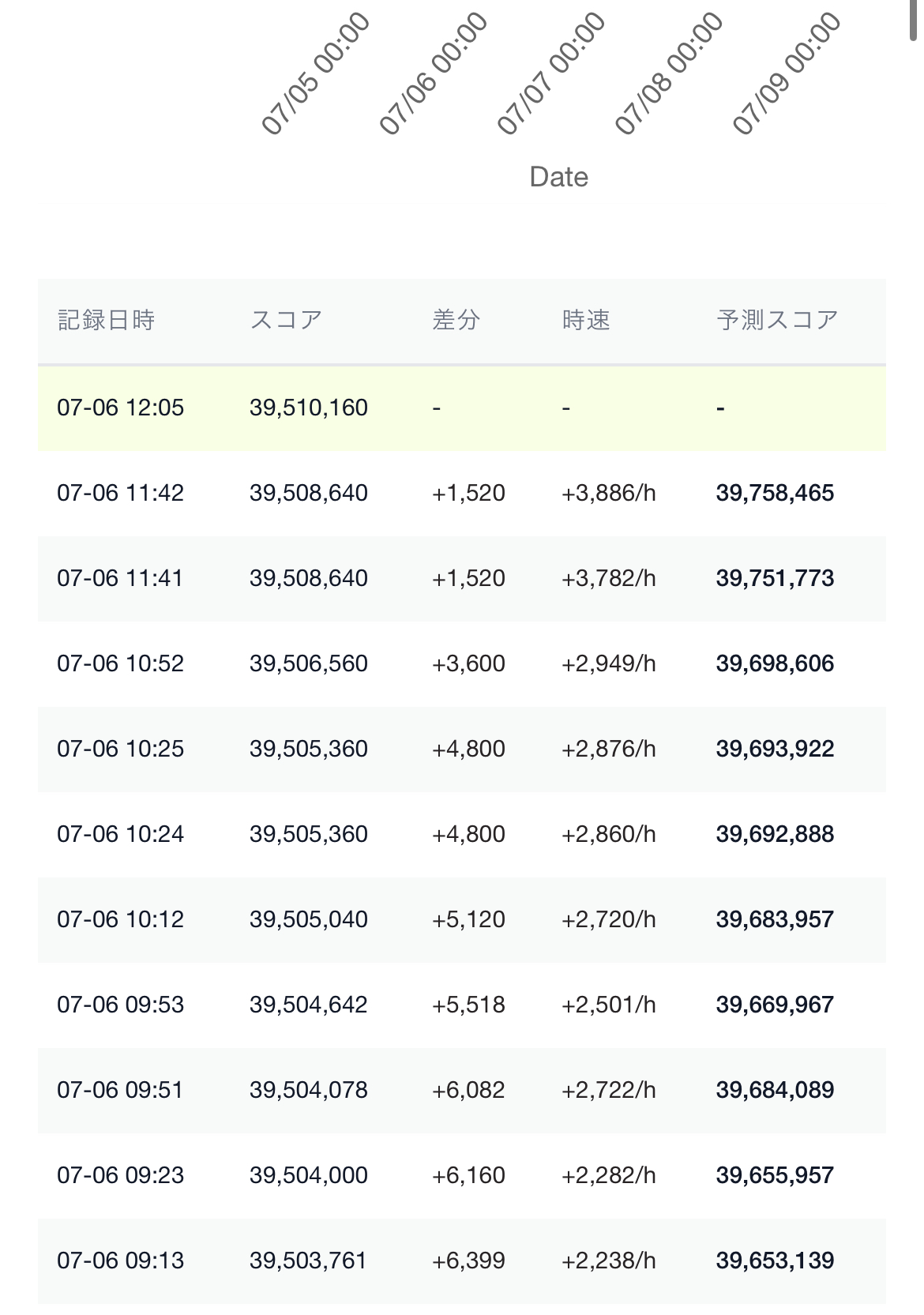Click the 07/05 00:00 axis label
The width and height of the screenshot is (924, 1315).
[x=316, y=73]
